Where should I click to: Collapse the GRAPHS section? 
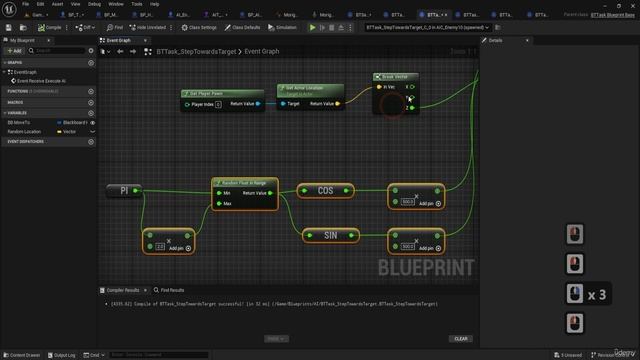pos(5,63)
